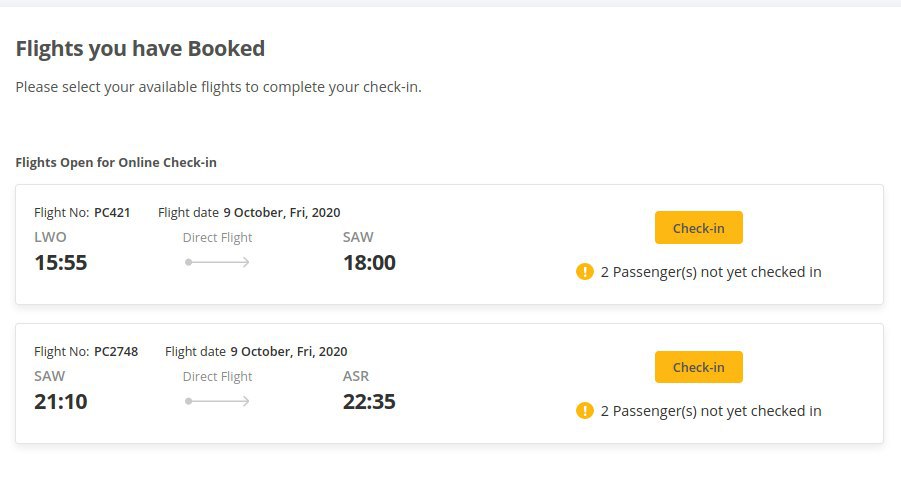Click departure time 21:10
Image resolution: width=901 pixels, height=480 pixels.
click(x=61, y=402)
